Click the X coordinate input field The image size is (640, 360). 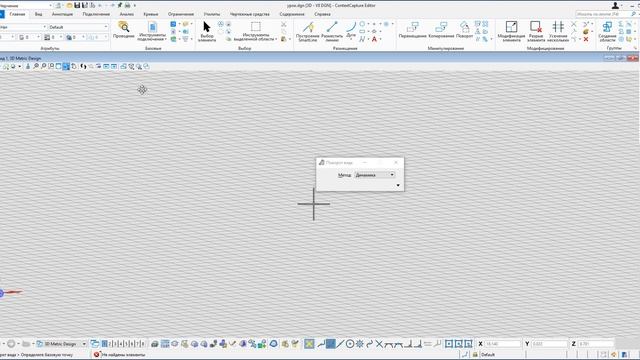[502, 344]
